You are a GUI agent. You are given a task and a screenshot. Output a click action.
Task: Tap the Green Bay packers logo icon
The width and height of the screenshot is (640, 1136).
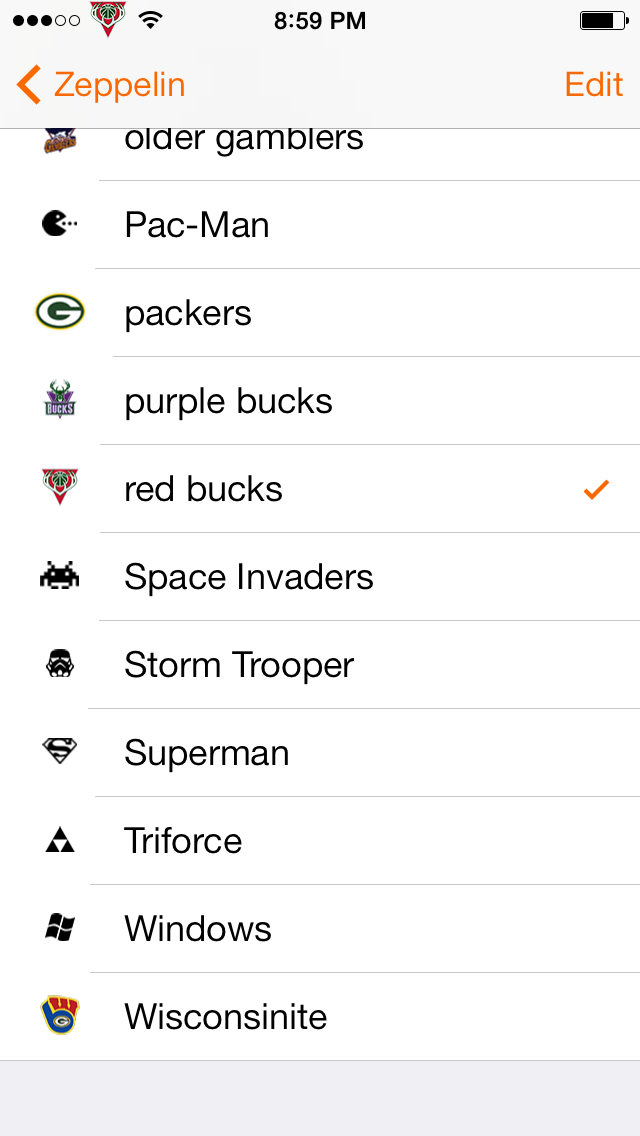pyautogui.click(x=59, y=312)
